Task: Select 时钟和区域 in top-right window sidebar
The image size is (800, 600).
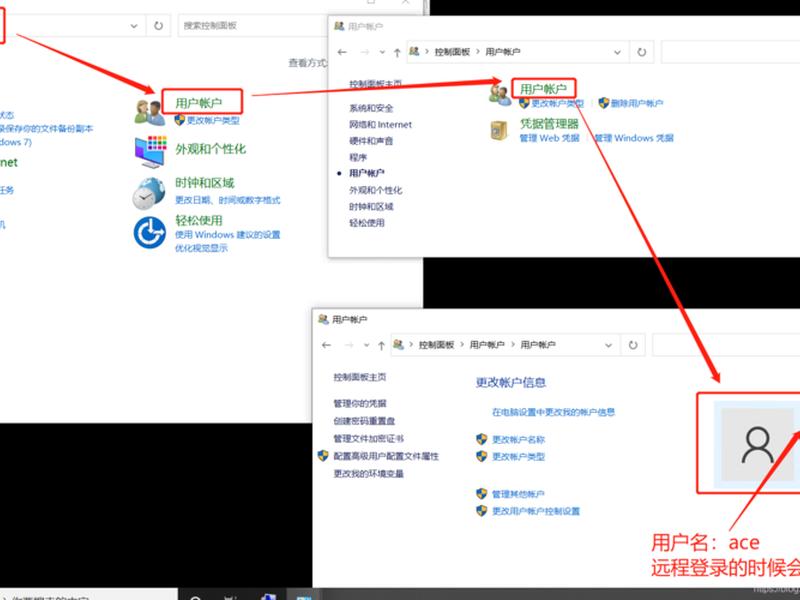Action: tap(371, 207)
